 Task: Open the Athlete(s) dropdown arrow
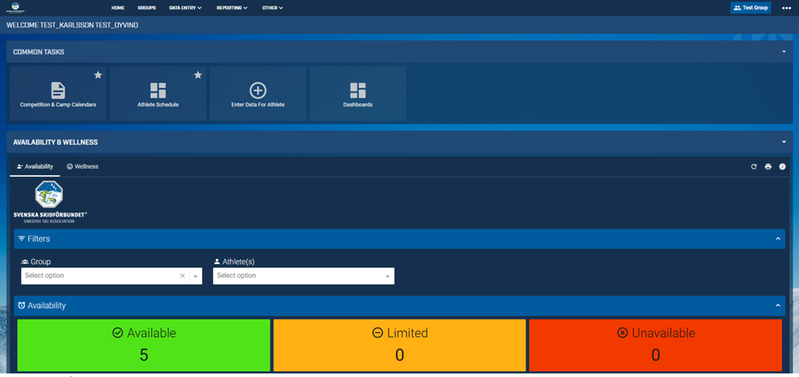pos(387,276)
